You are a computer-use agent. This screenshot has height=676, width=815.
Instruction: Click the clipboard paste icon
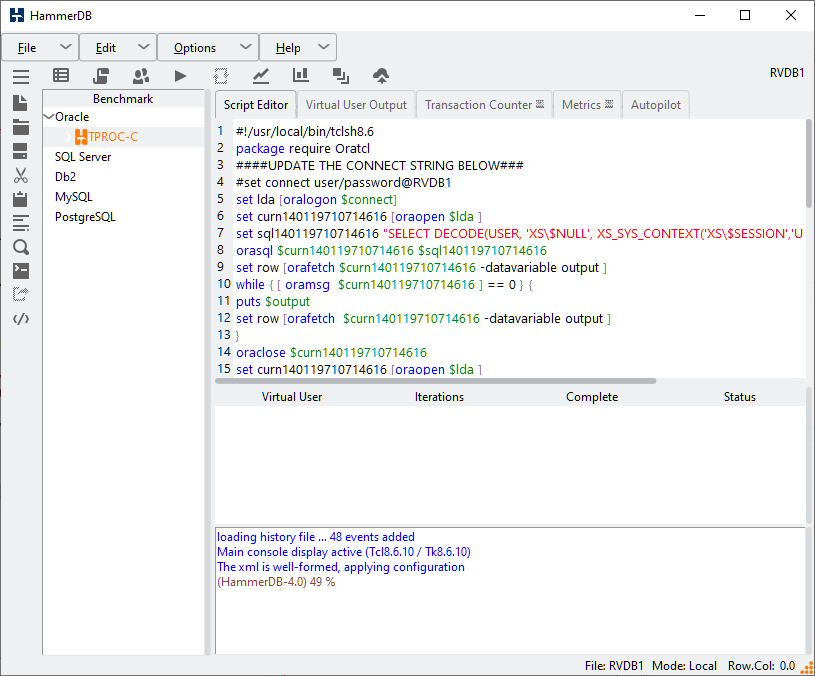(20, 199)
